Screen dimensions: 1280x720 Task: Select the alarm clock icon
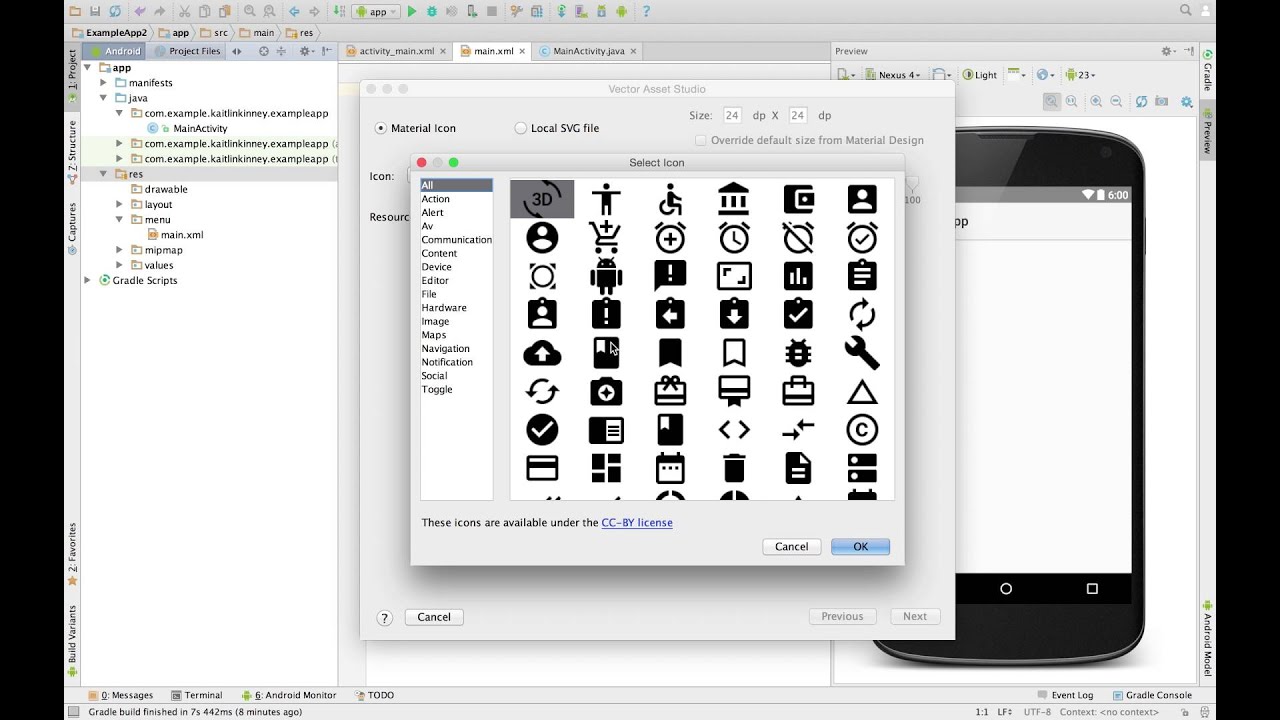[x=734, y=237]
